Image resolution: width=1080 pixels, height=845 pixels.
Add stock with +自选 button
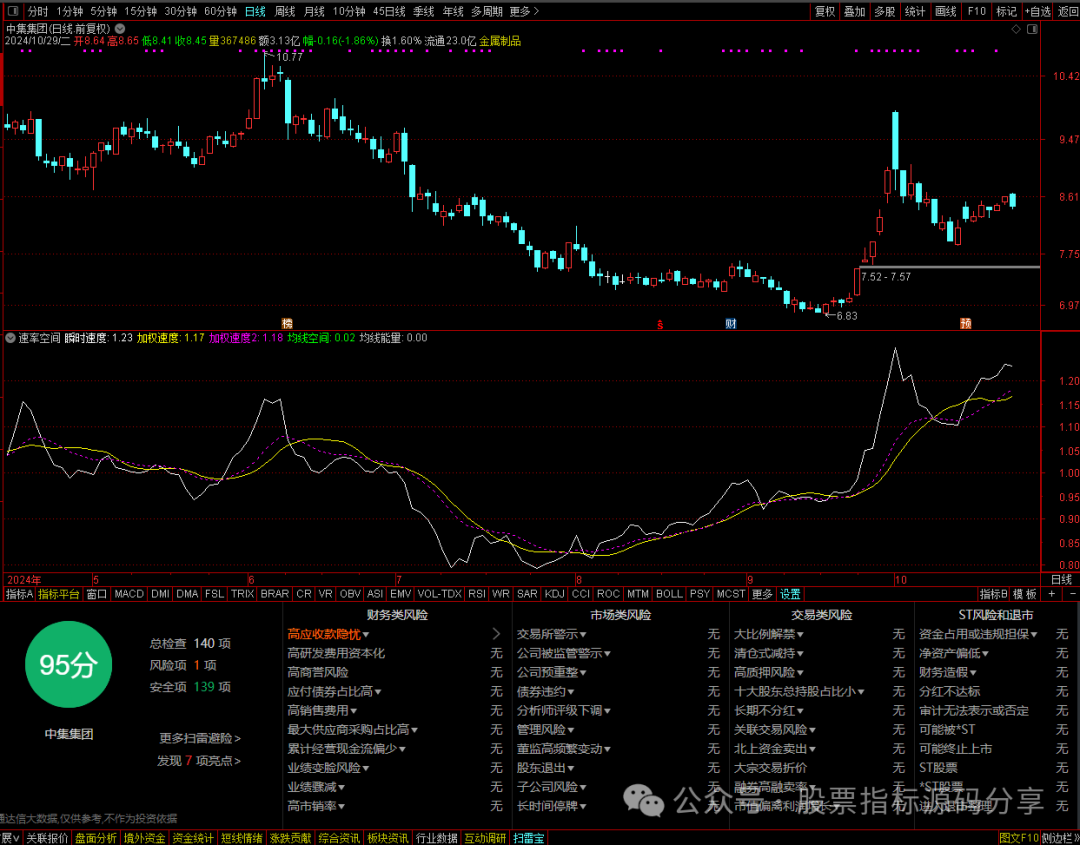click(x=1038, y=11)
